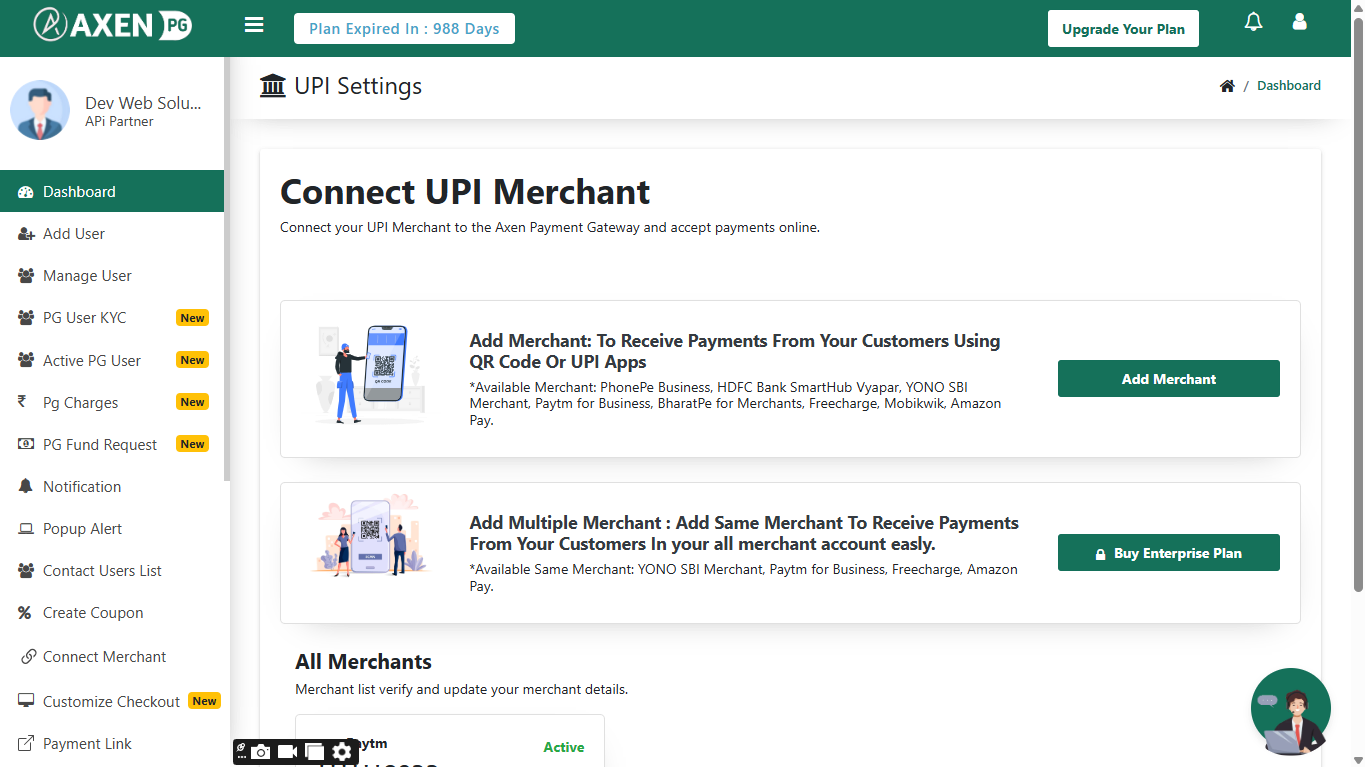Start screen recording with video camera icon
Screen dimensions: 1365x767
pos(288,752)
